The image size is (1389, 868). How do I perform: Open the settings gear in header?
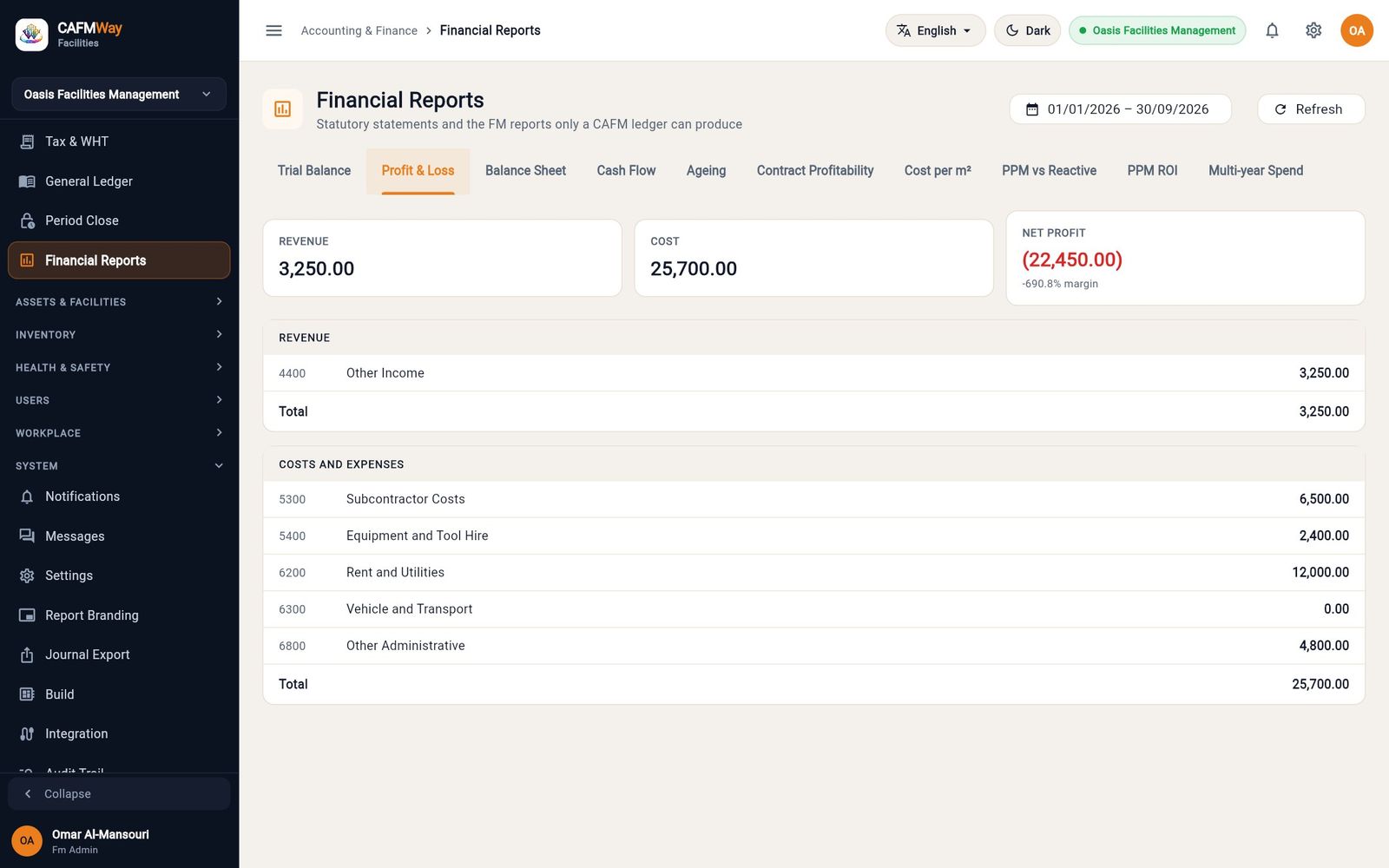(x=1313, y=30)
